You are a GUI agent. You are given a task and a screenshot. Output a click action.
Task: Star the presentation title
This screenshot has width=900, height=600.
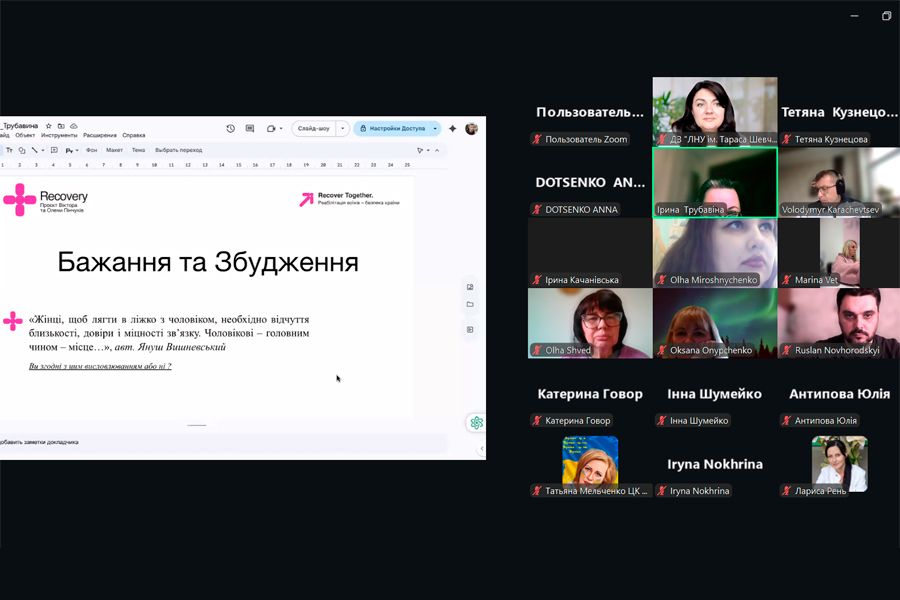coord(49,126)
